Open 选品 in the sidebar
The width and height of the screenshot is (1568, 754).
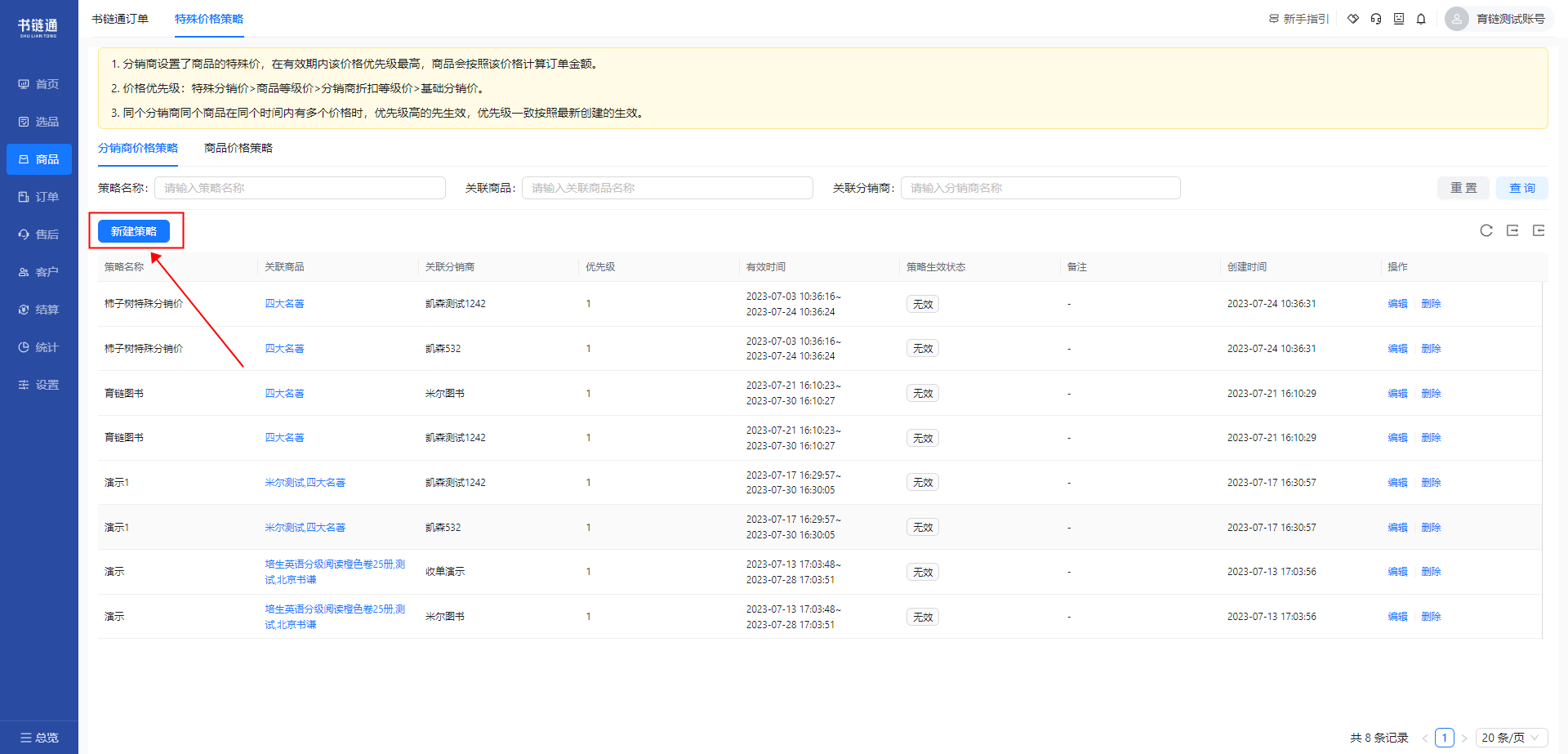click(38, 122)
